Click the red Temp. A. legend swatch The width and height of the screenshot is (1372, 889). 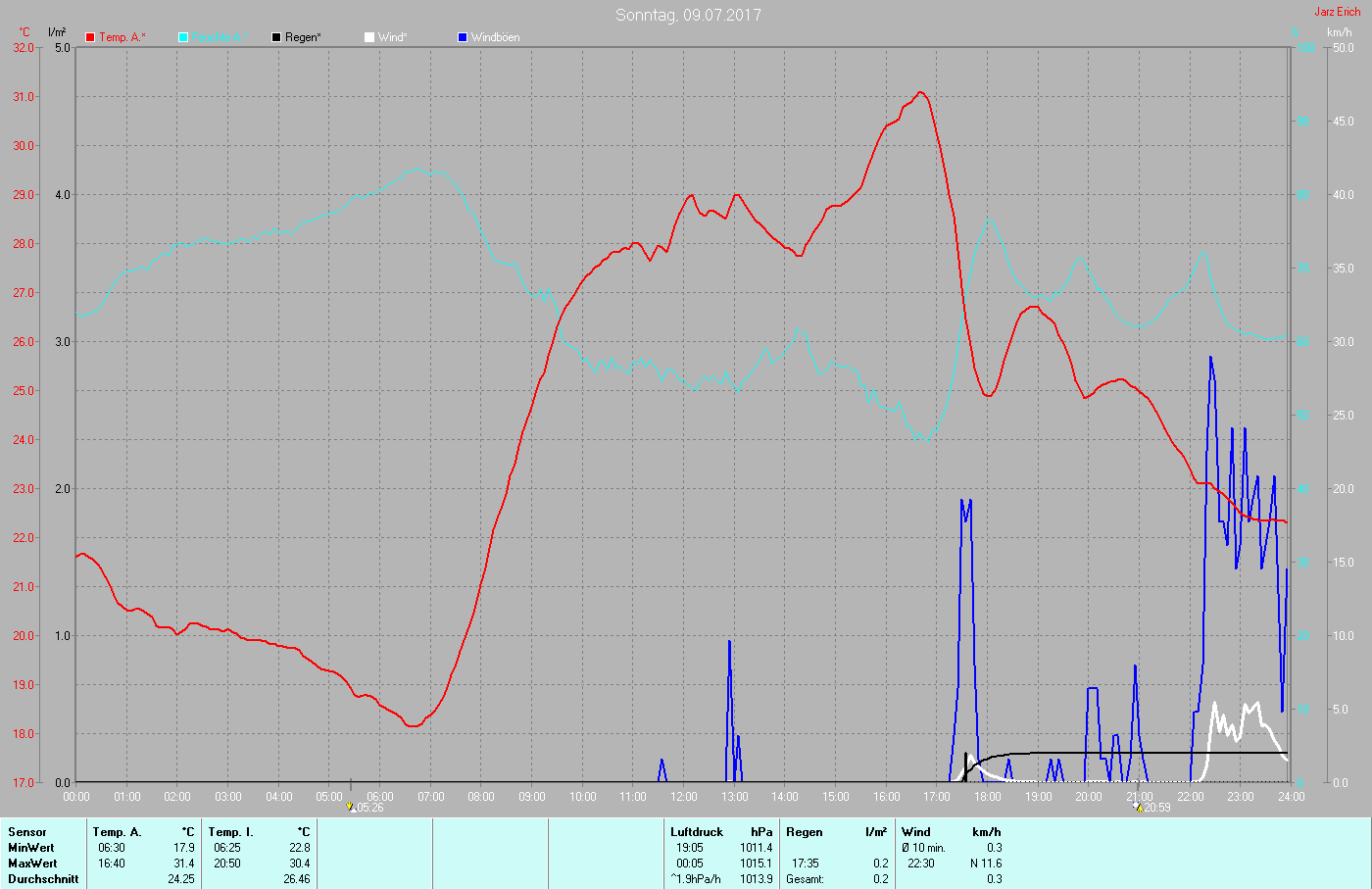pyautogui.click(x=90, y=37)
